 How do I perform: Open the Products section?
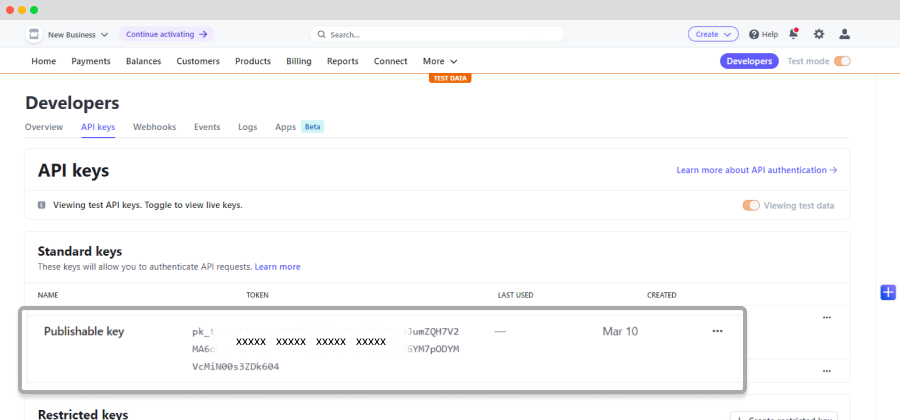coord(253,61)
